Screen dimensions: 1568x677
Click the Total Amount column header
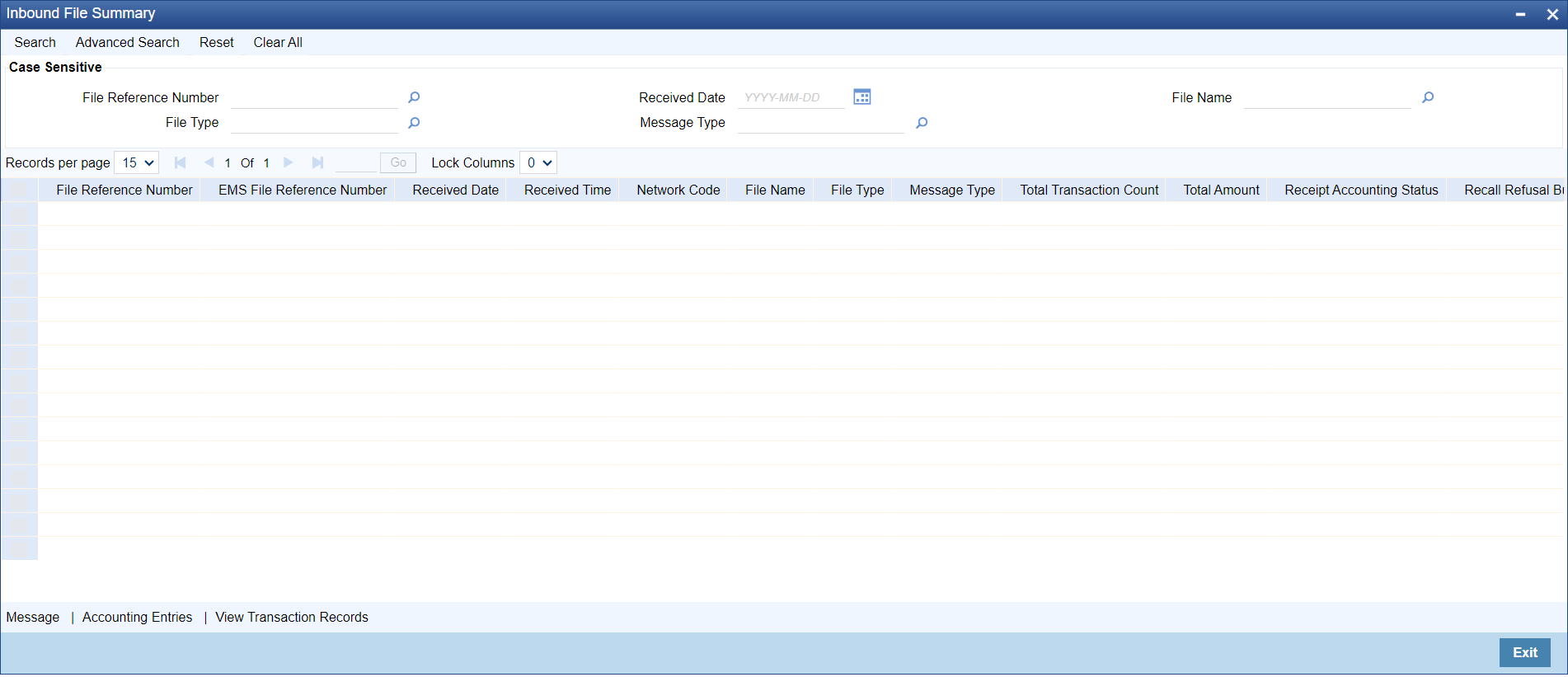[x=1222, y=190]
